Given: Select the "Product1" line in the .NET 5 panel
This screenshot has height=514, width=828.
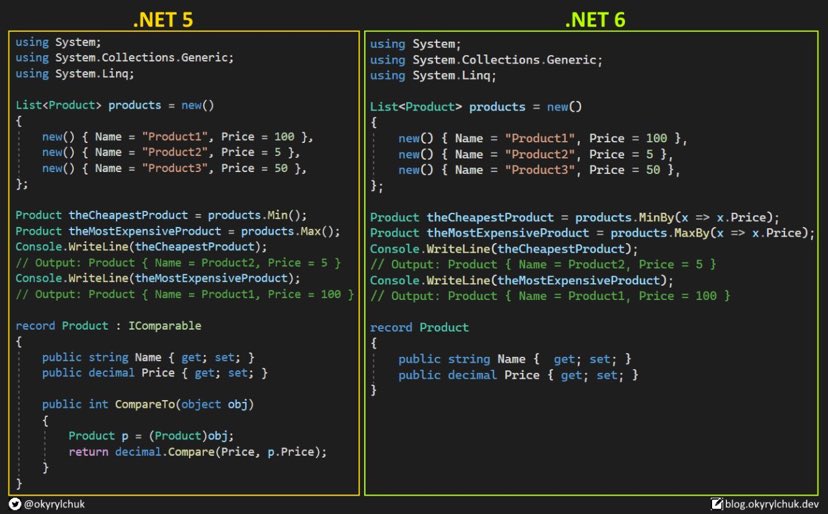Looking at the screenshot, I should 177,137.
